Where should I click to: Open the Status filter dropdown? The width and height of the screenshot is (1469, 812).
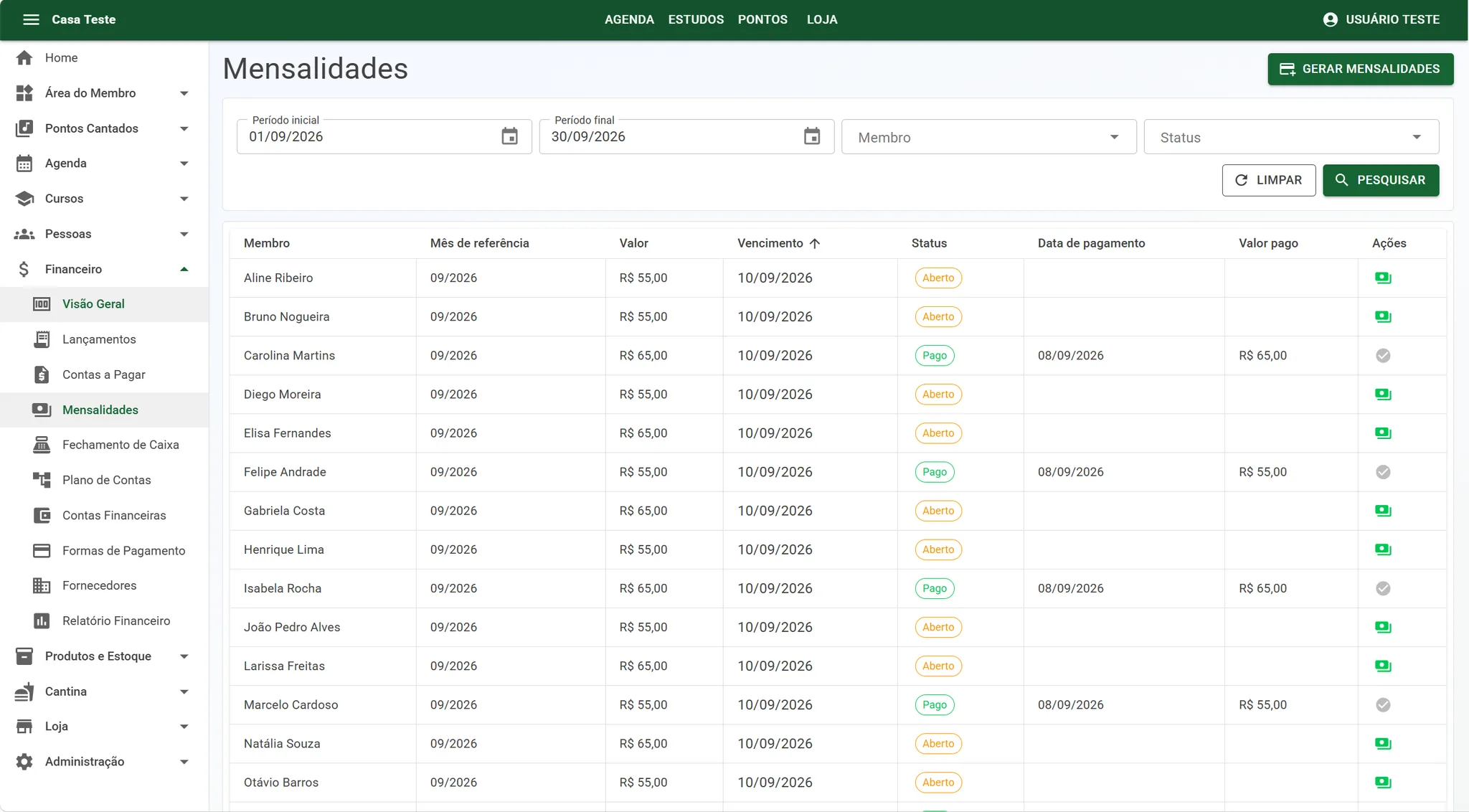[x=1291, y=137]
